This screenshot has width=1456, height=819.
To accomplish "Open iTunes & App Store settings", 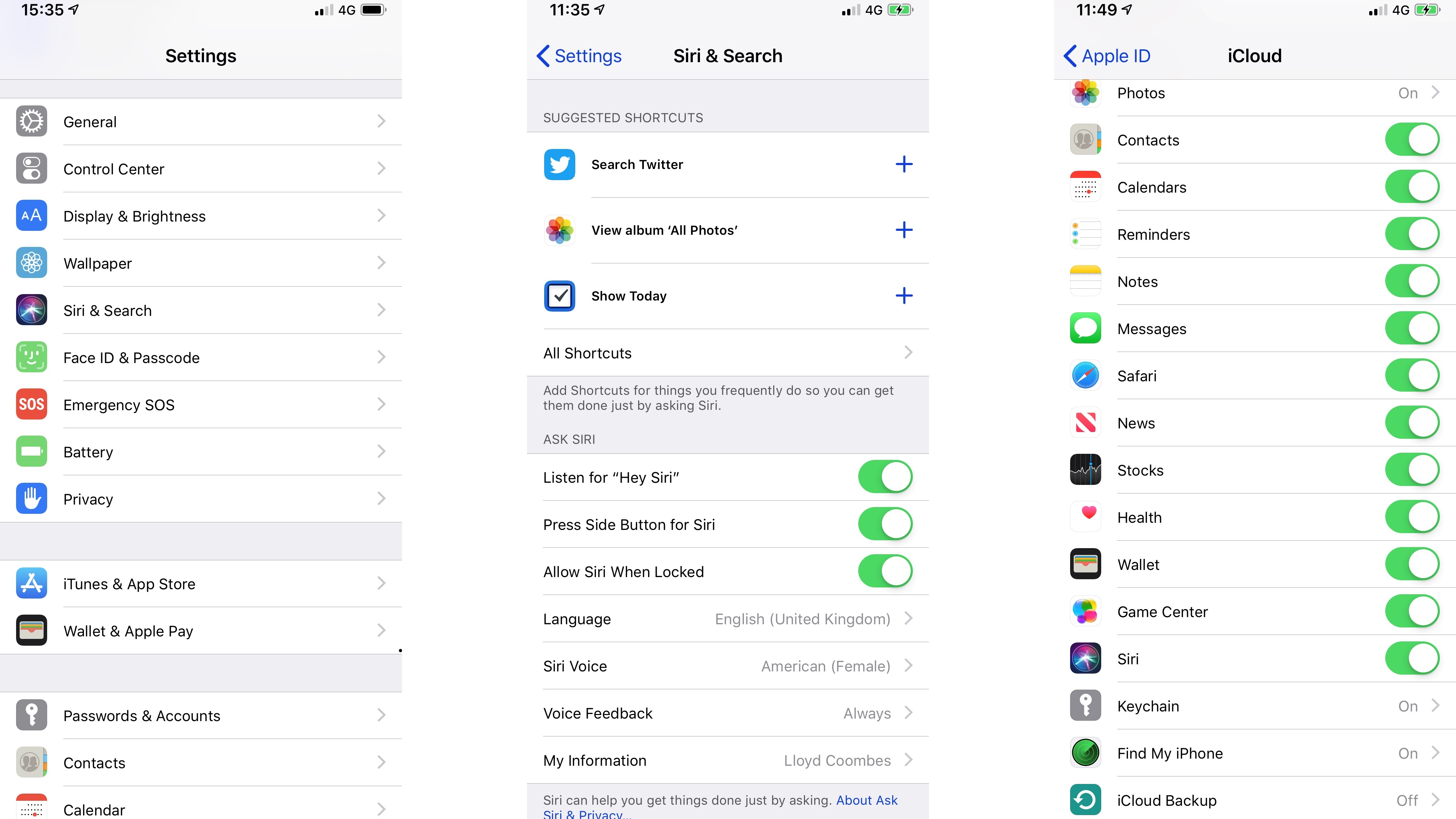I will tap(200, 583).
